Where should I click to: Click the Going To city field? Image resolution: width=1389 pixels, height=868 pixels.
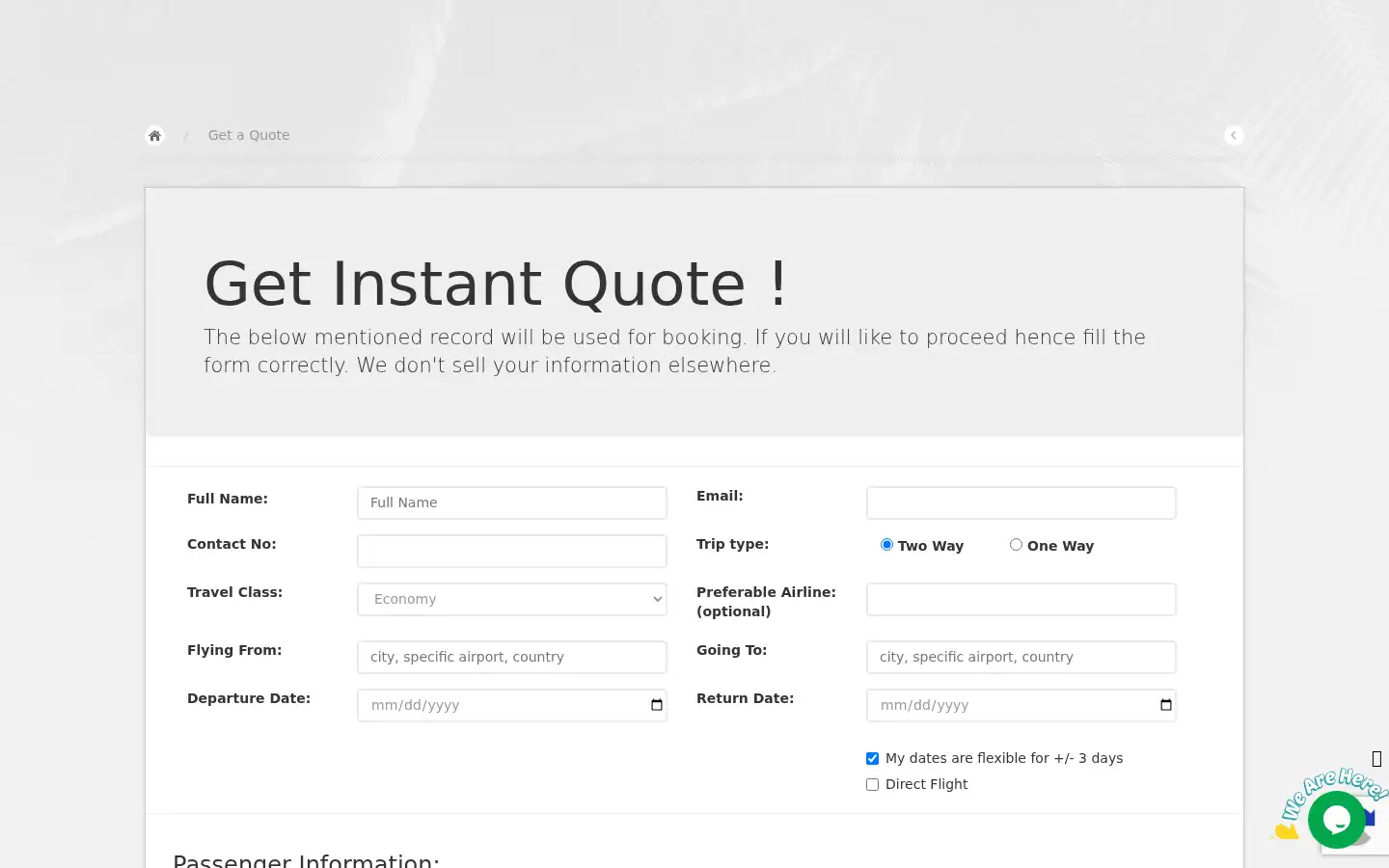click(x=1021, y=657)
